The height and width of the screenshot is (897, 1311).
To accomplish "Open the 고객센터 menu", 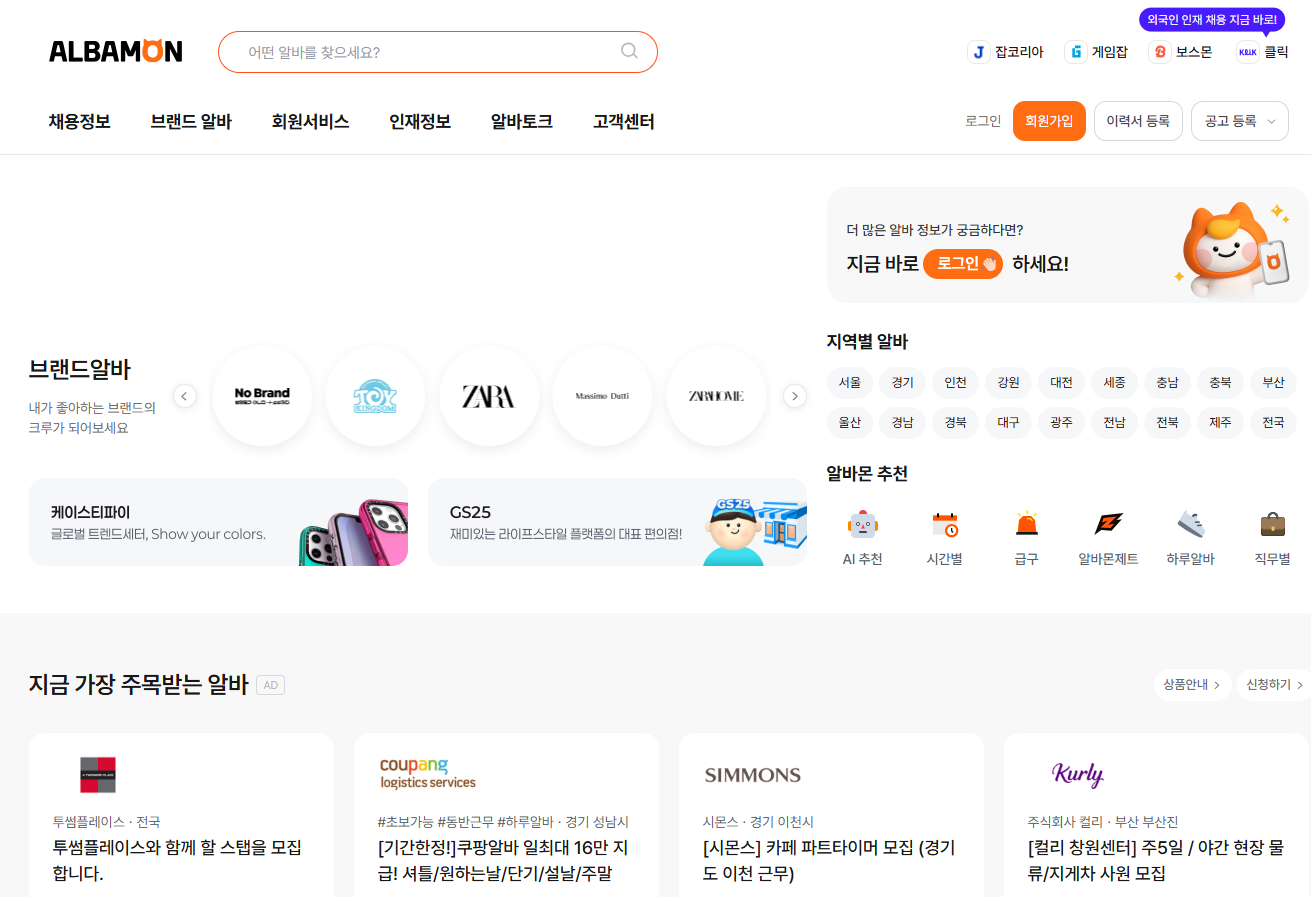I will [x=623, y=122].
